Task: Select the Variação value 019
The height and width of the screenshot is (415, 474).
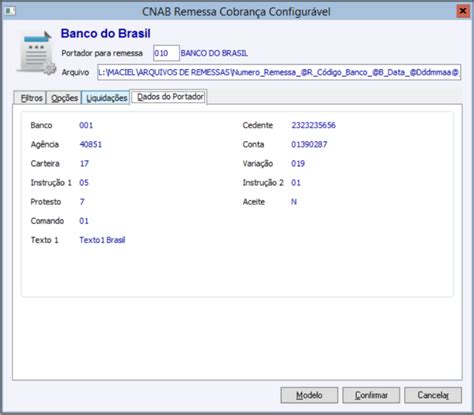Action: coord(298,164)
